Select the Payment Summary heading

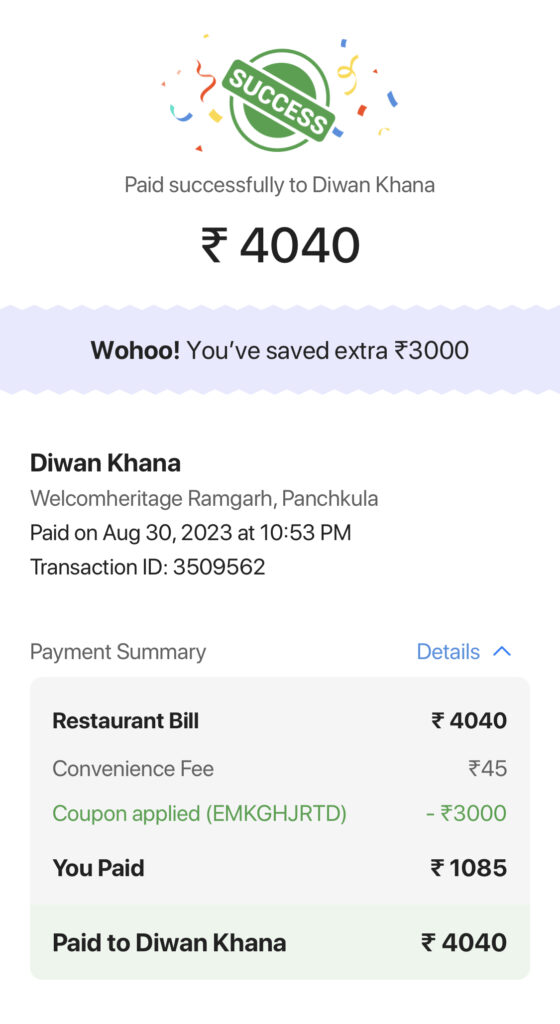point(118,652)
